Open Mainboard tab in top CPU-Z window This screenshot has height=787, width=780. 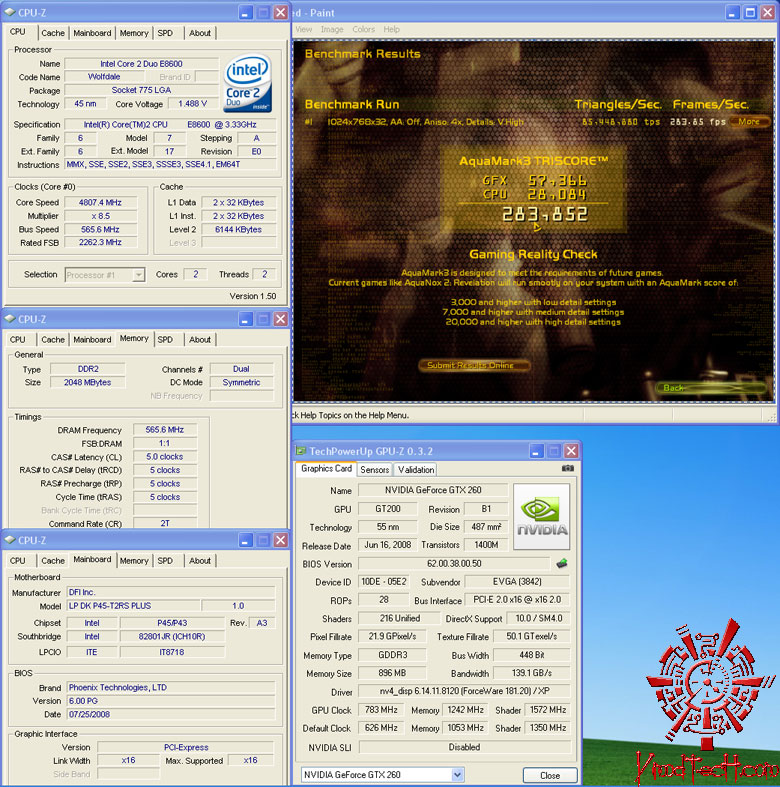pyautogui.click(x=92, y=33)
